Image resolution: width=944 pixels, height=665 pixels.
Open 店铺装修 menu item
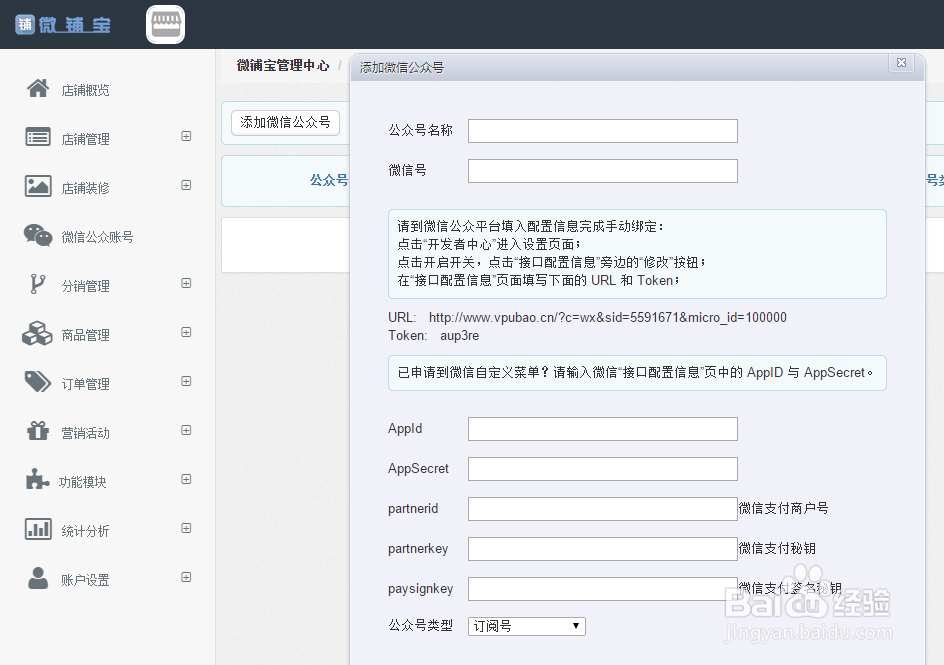coord(85,188)
